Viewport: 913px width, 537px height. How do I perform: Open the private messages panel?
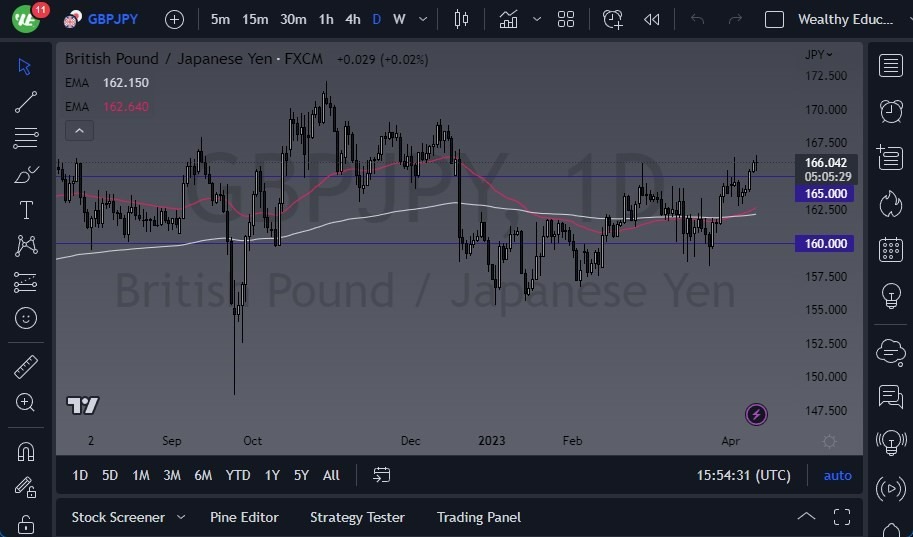(x=890, y=397)
